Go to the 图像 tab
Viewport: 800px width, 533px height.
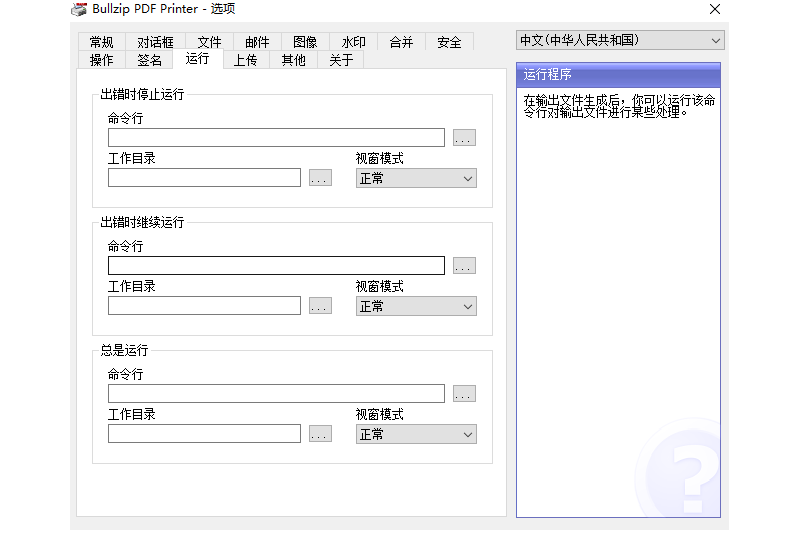point(305,42)
